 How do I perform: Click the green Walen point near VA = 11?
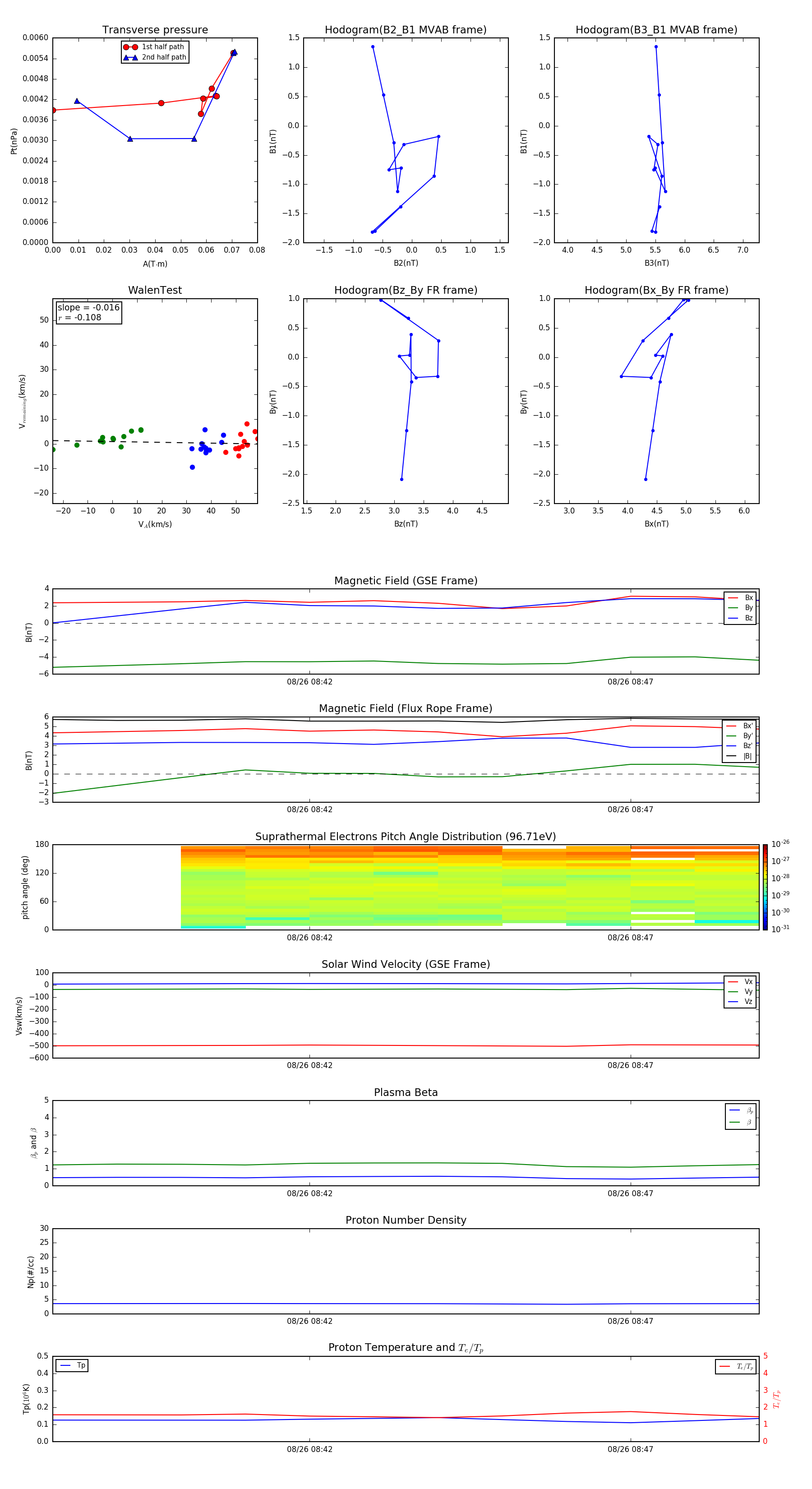pyautogui.click(x=141, y=430)
